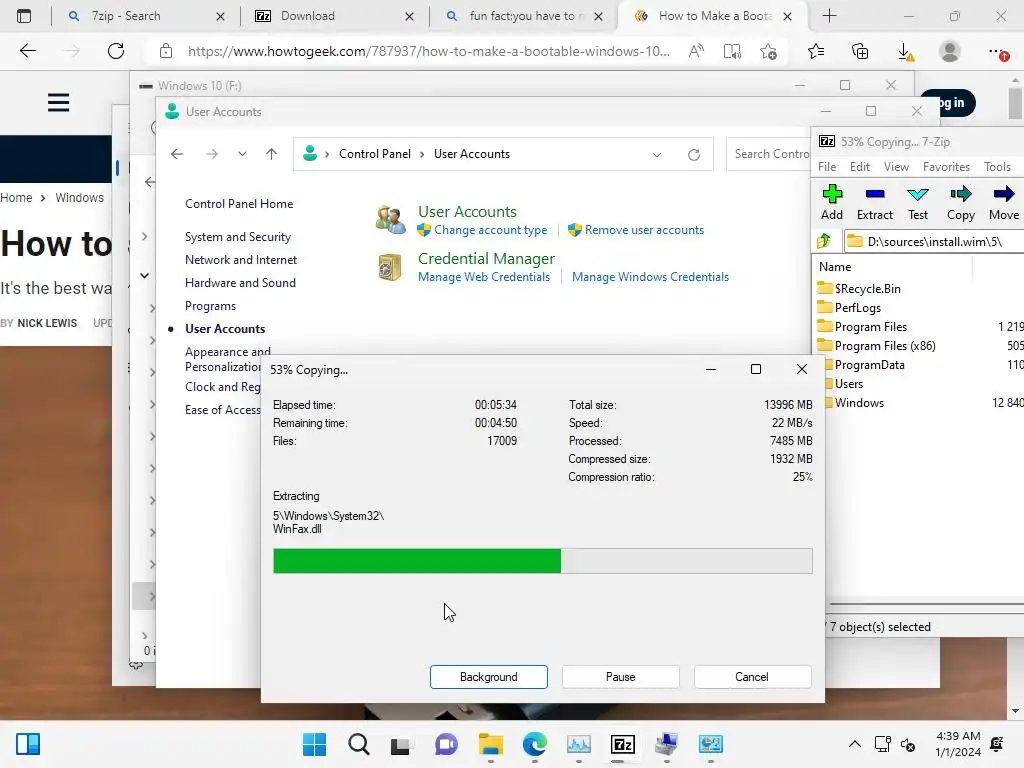
Task: Open the browser Favorites list icon
Action: point(816,51)
